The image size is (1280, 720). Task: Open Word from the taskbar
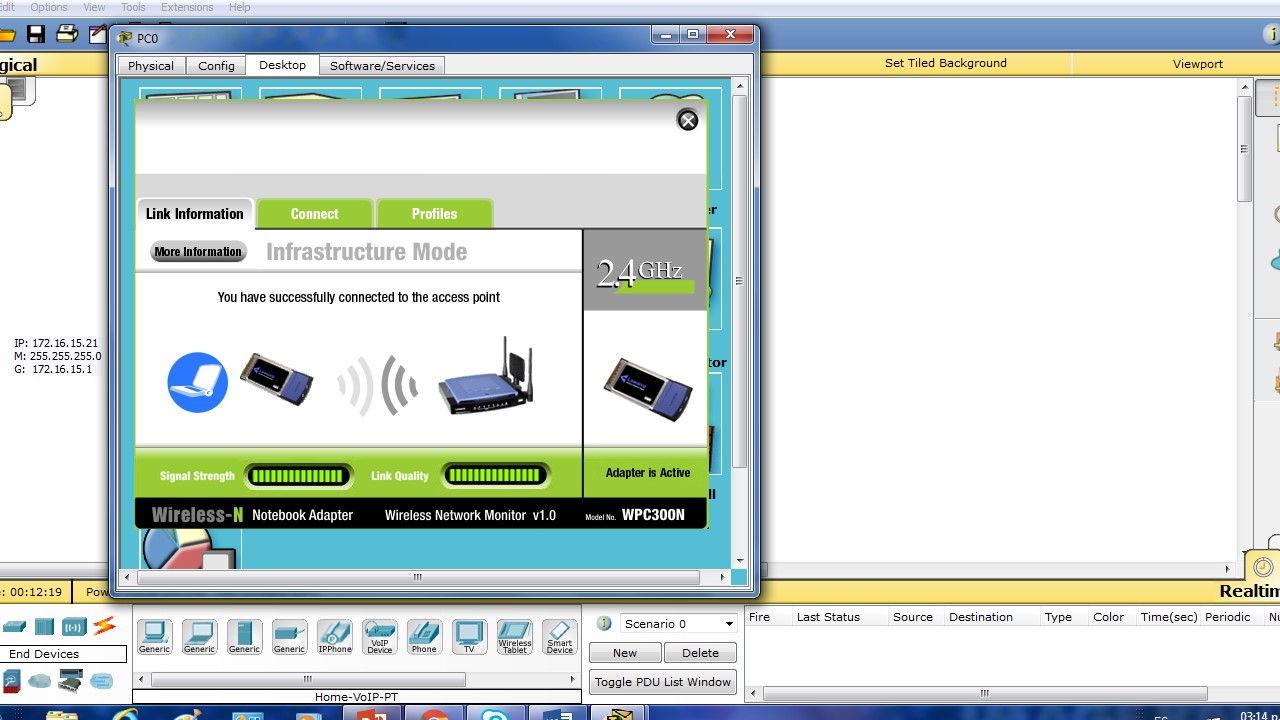(558, 715)
